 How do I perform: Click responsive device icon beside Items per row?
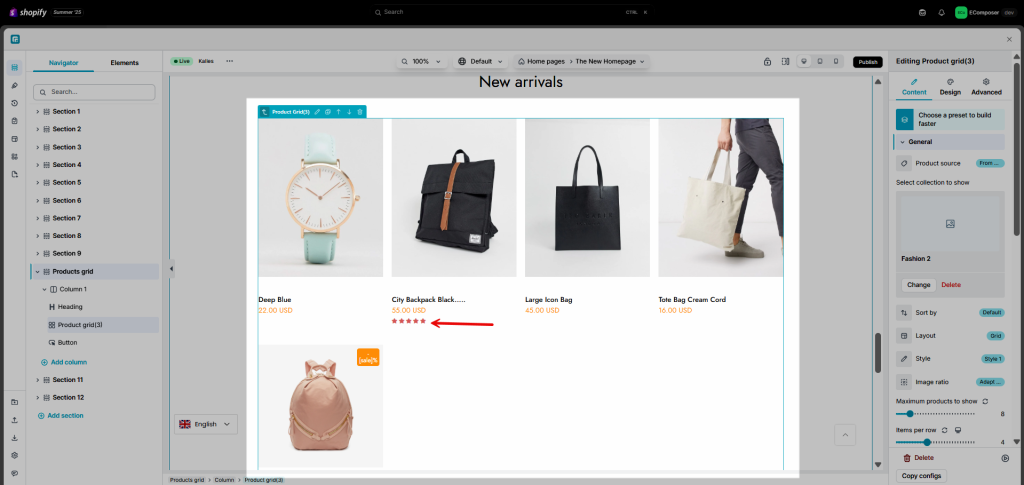point(958,430)
